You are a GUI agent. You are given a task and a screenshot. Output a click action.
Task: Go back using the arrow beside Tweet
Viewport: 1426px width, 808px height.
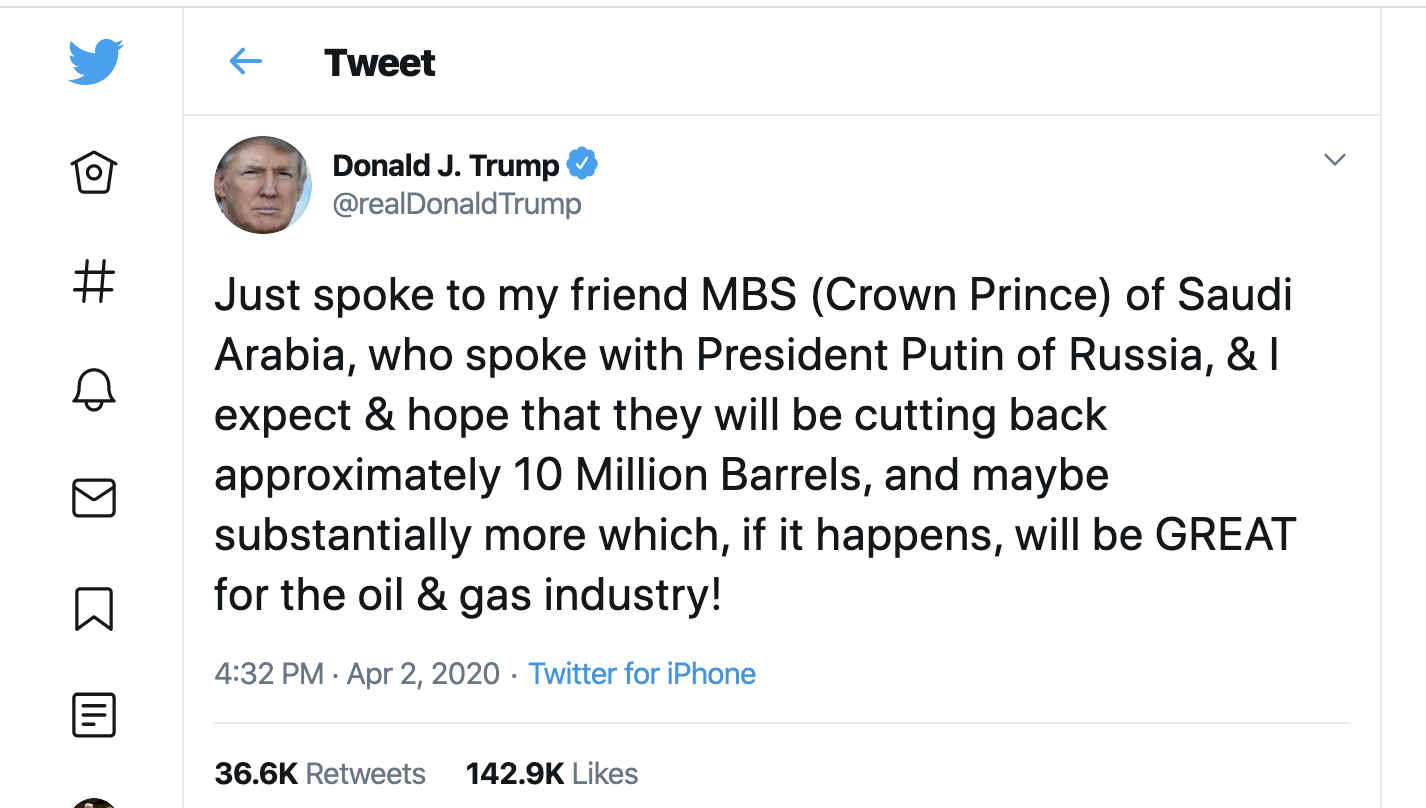[245, 62]
